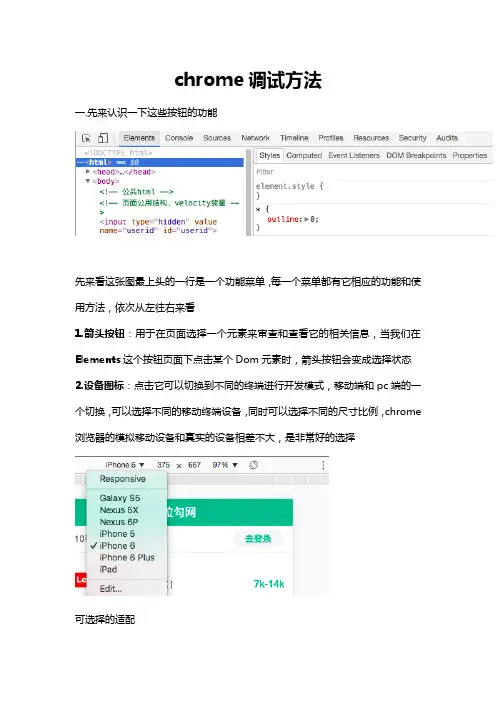Collapse the body element node
This screenshot has height=702, width=496.
[x=88, y=181]
